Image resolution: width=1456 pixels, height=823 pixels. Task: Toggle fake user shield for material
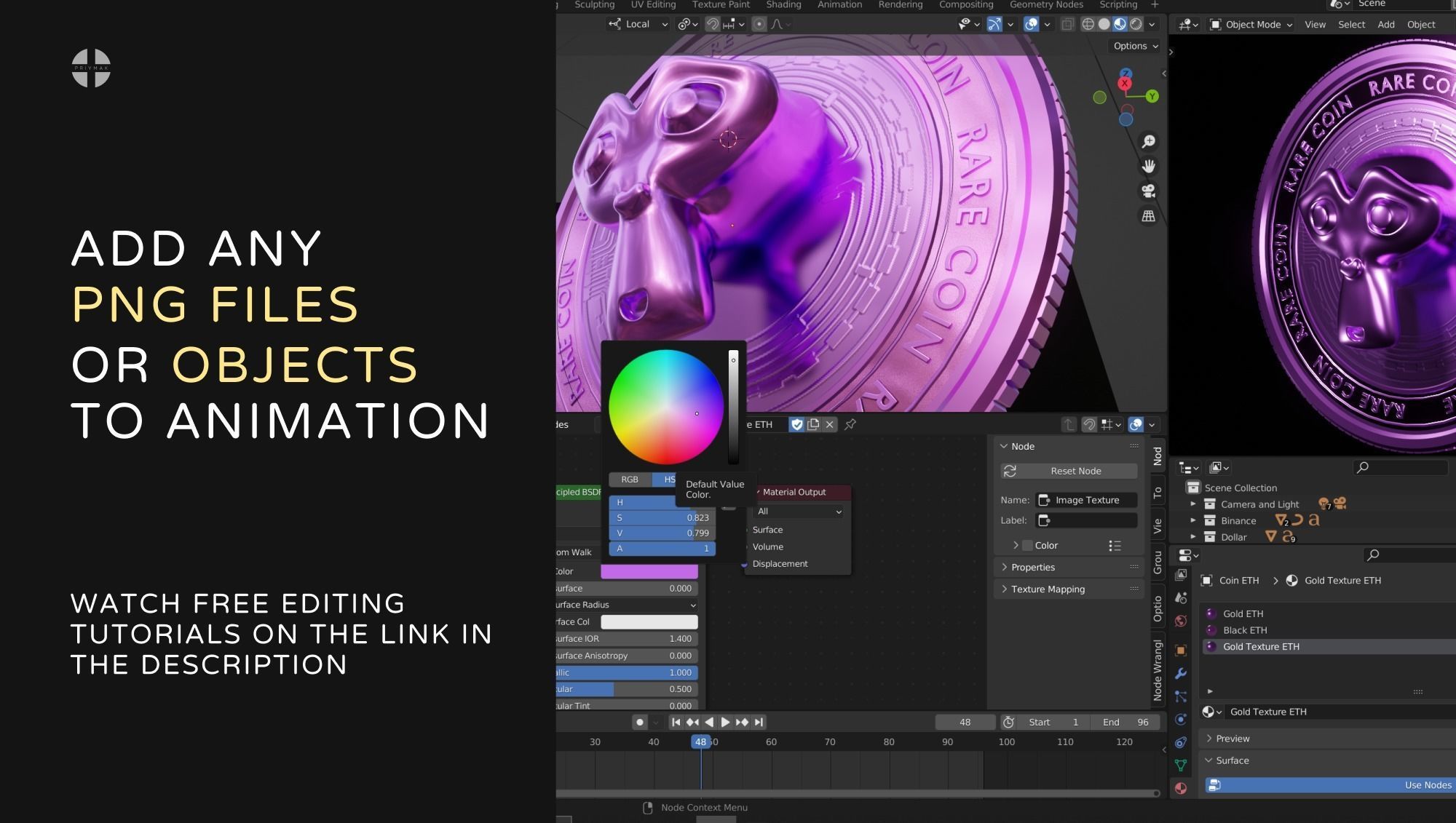tap(796, 424)
